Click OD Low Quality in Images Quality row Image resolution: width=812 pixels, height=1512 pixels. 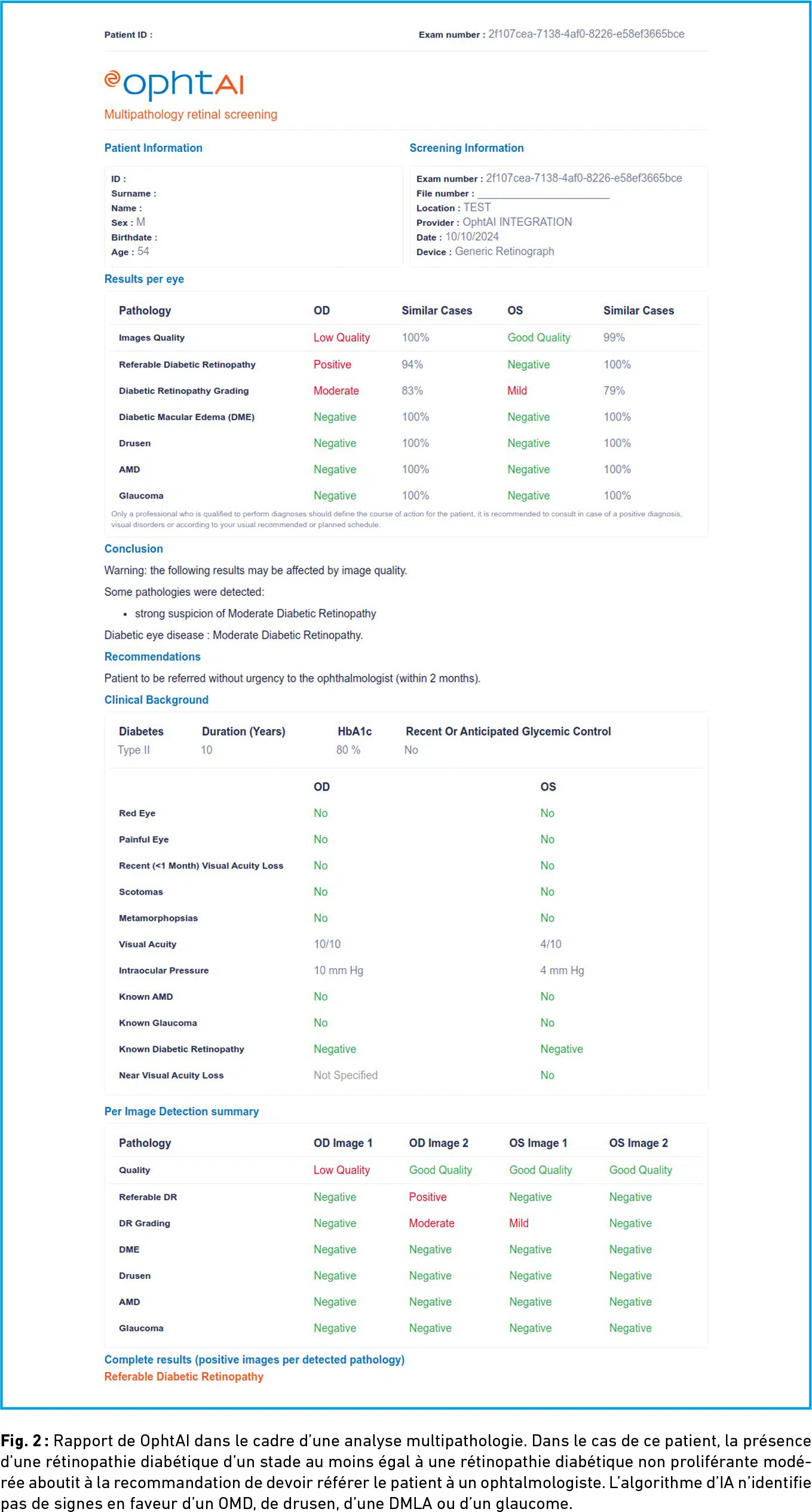pyautogui.click(x=341, y=338)
